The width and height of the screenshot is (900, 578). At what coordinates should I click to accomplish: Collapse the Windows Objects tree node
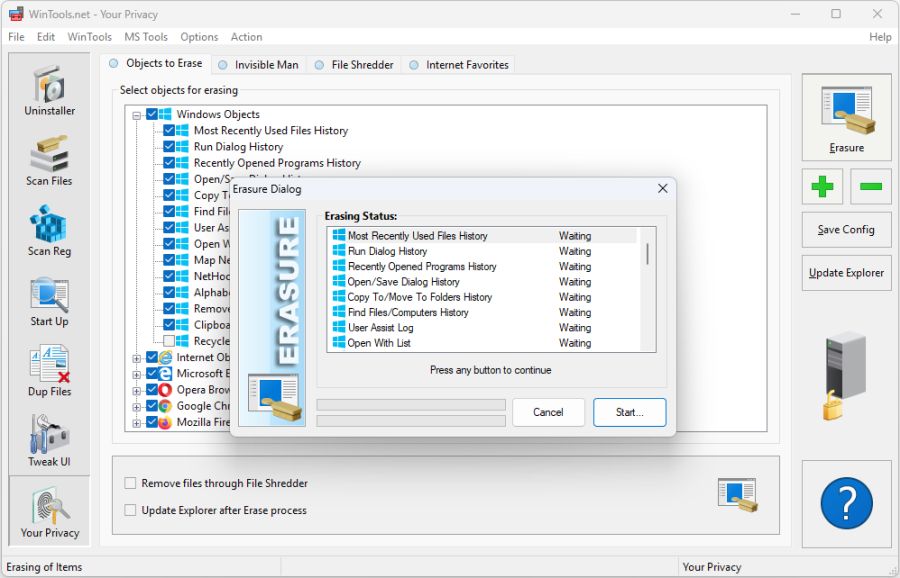click(138, 114)
